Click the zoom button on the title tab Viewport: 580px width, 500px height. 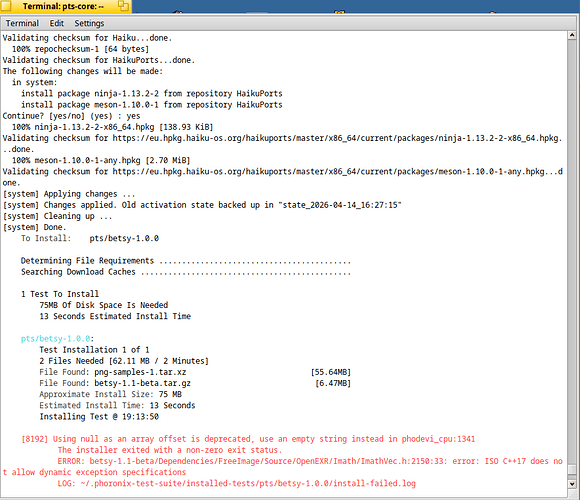(x=124, y=6)
